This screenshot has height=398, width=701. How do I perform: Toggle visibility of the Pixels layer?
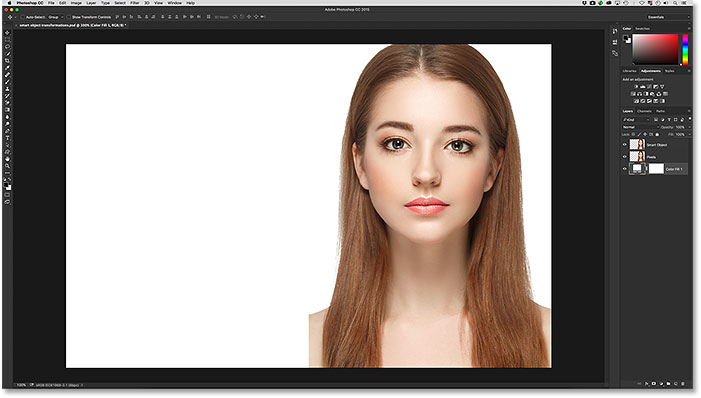click(625, 157)
